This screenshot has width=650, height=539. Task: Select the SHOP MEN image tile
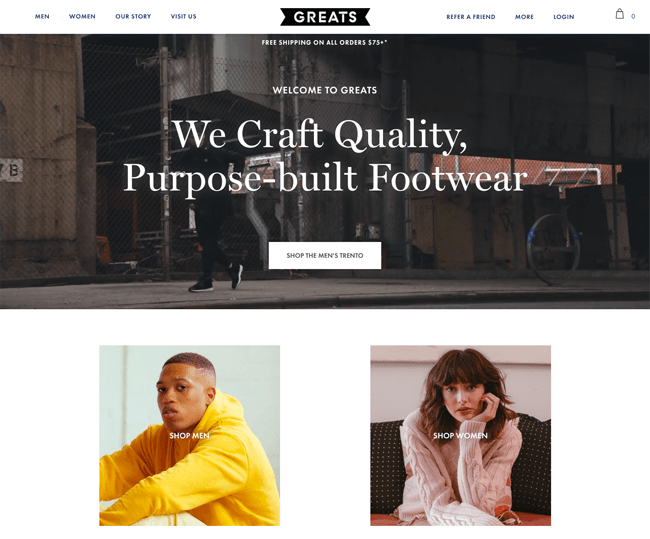click(x=189, y=435)
